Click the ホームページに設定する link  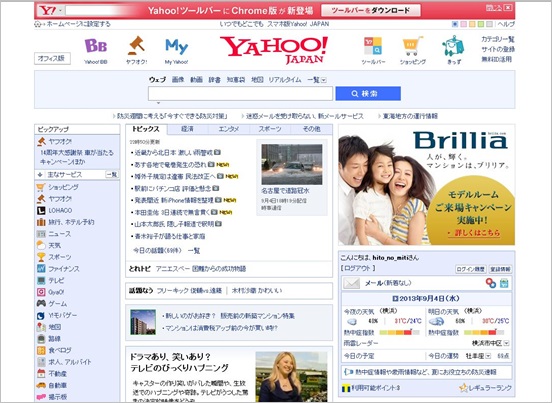click(x=79, y=24)
